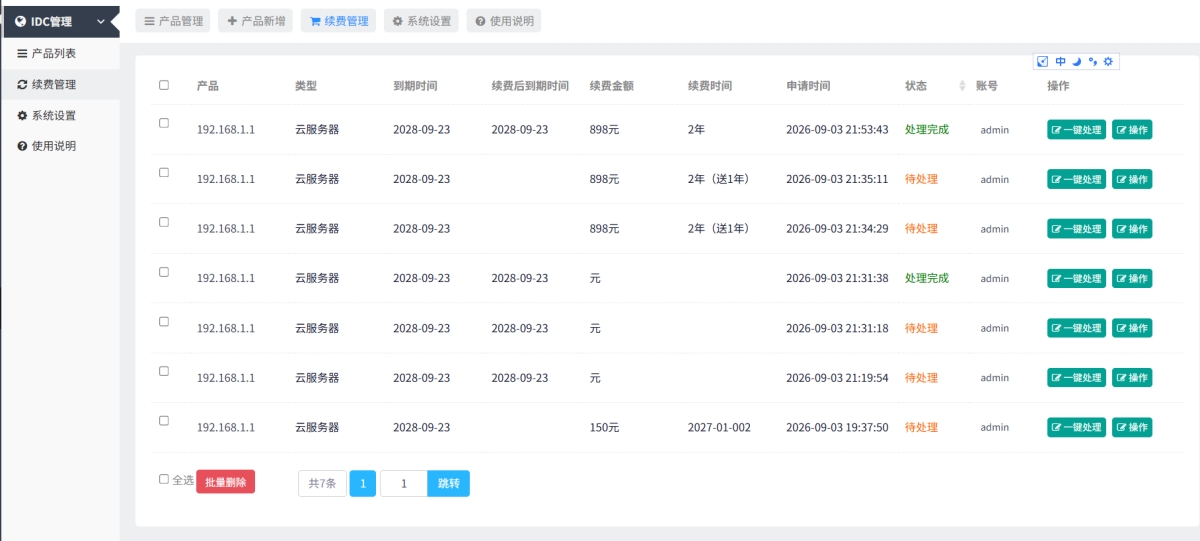Tick the 全选 checkbox
The image size is (1200, 541).
click(164, 479)
